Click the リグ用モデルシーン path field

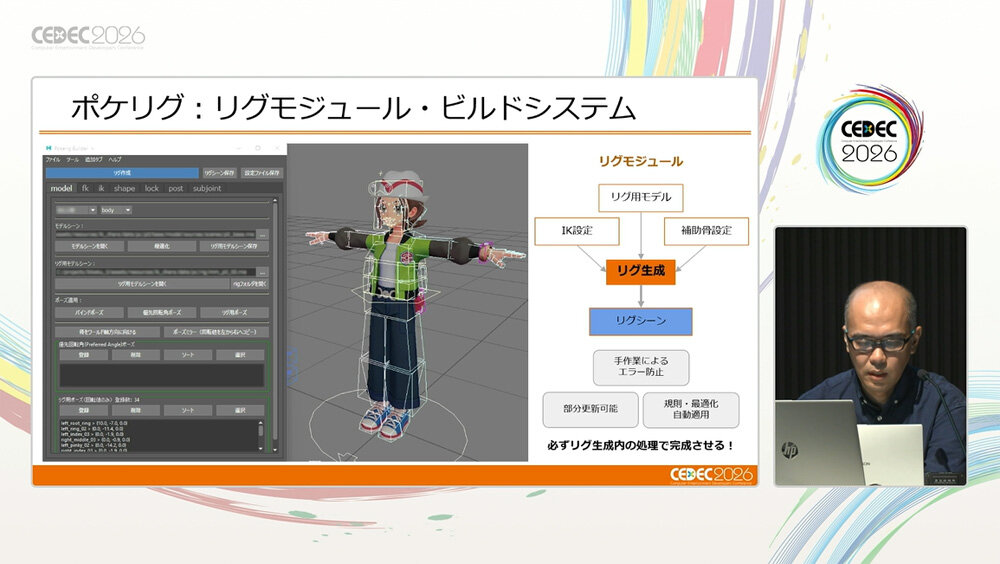pos(156,272)
